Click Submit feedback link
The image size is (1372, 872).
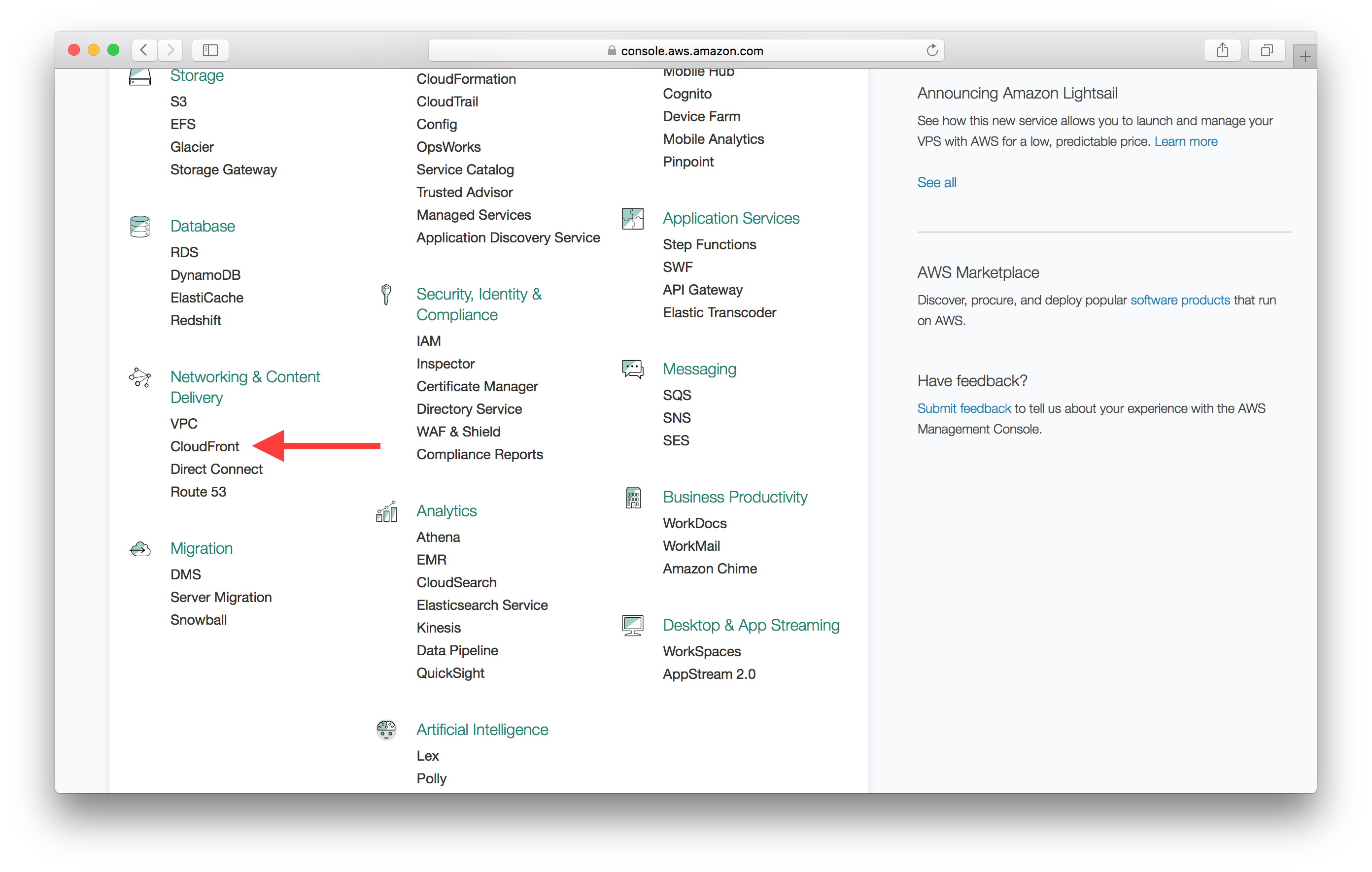tap(963, 408)
